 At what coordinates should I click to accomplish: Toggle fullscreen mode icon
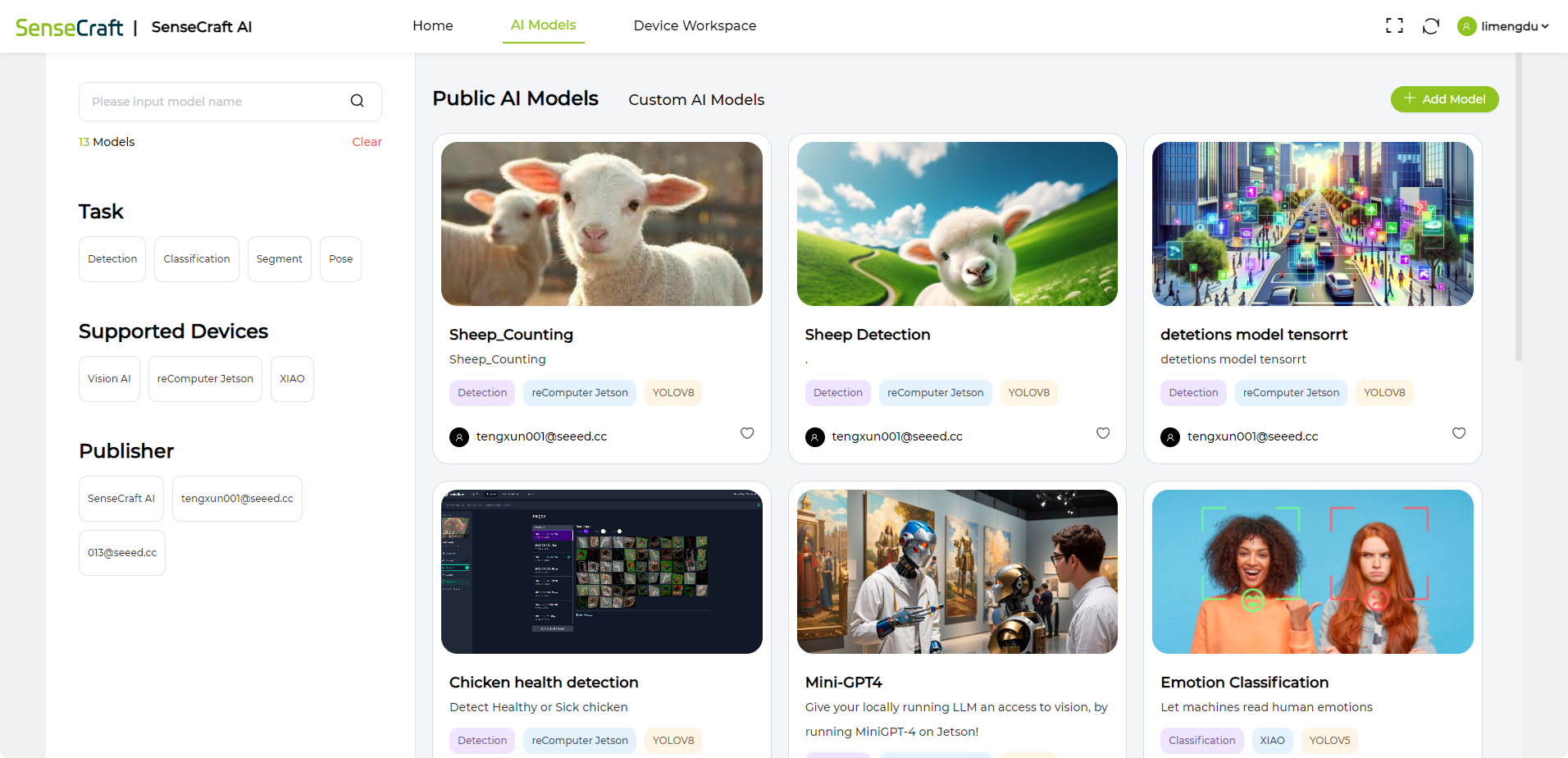click(1394, 26)
